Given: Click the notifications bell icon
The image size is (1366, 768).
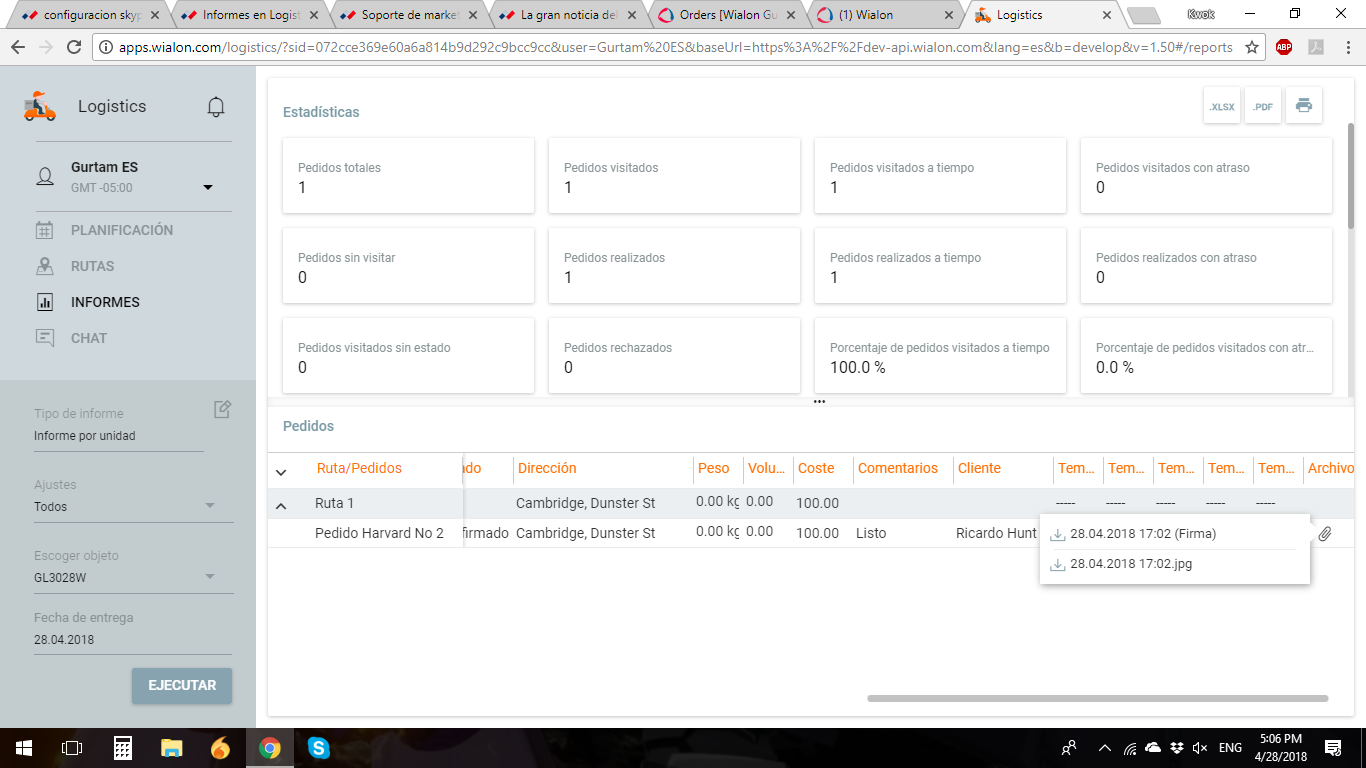Looking at the screenshot, I should pos(216,107).
